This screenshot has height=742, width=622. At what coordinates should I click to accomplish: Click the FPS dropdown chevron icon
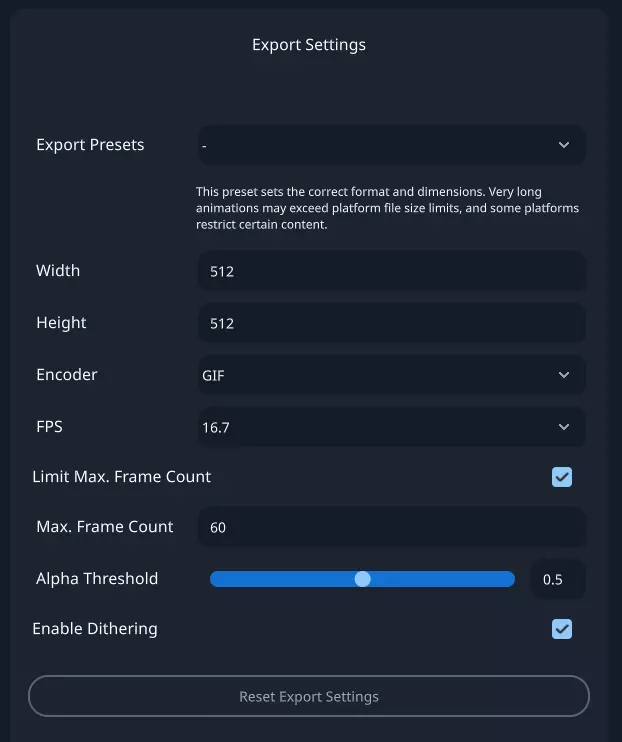point(564,427)
